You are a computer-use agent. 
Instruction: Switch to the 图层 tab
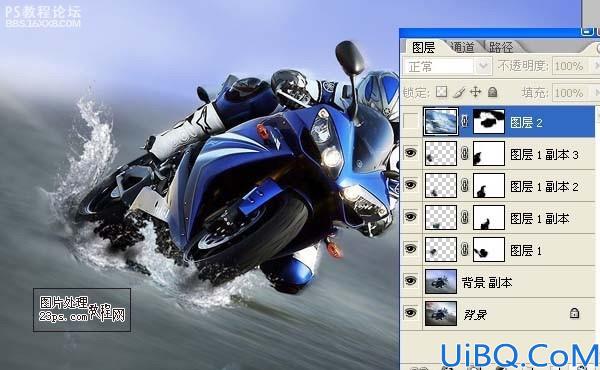click(x=423, y=47)
